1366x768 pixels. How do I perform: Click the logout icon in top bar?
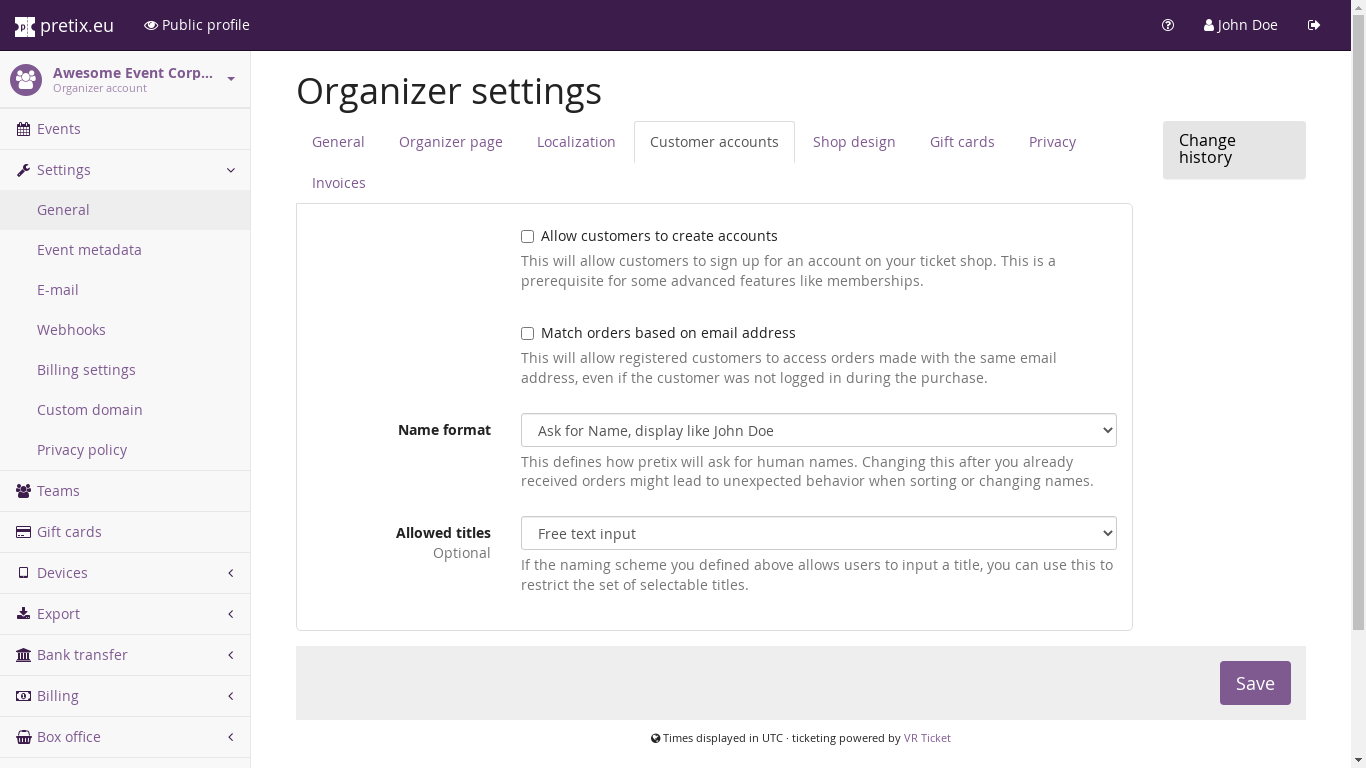click(x=1314, y=25)
